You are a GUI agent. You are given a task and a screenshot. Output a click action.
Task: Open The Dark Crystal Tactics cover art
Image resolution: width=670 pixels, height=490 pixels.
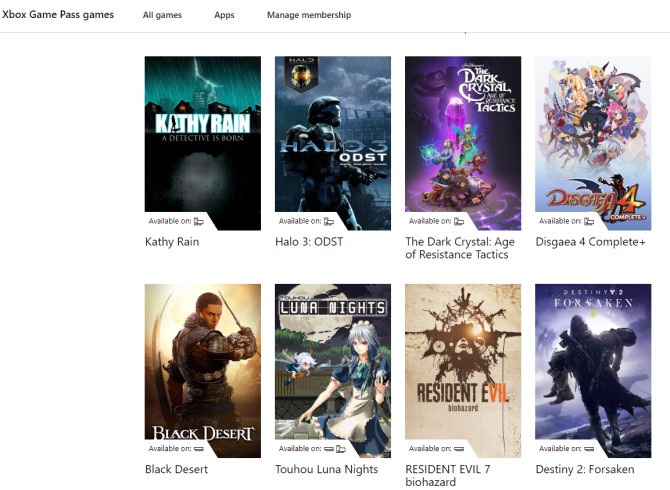(463, 143)
